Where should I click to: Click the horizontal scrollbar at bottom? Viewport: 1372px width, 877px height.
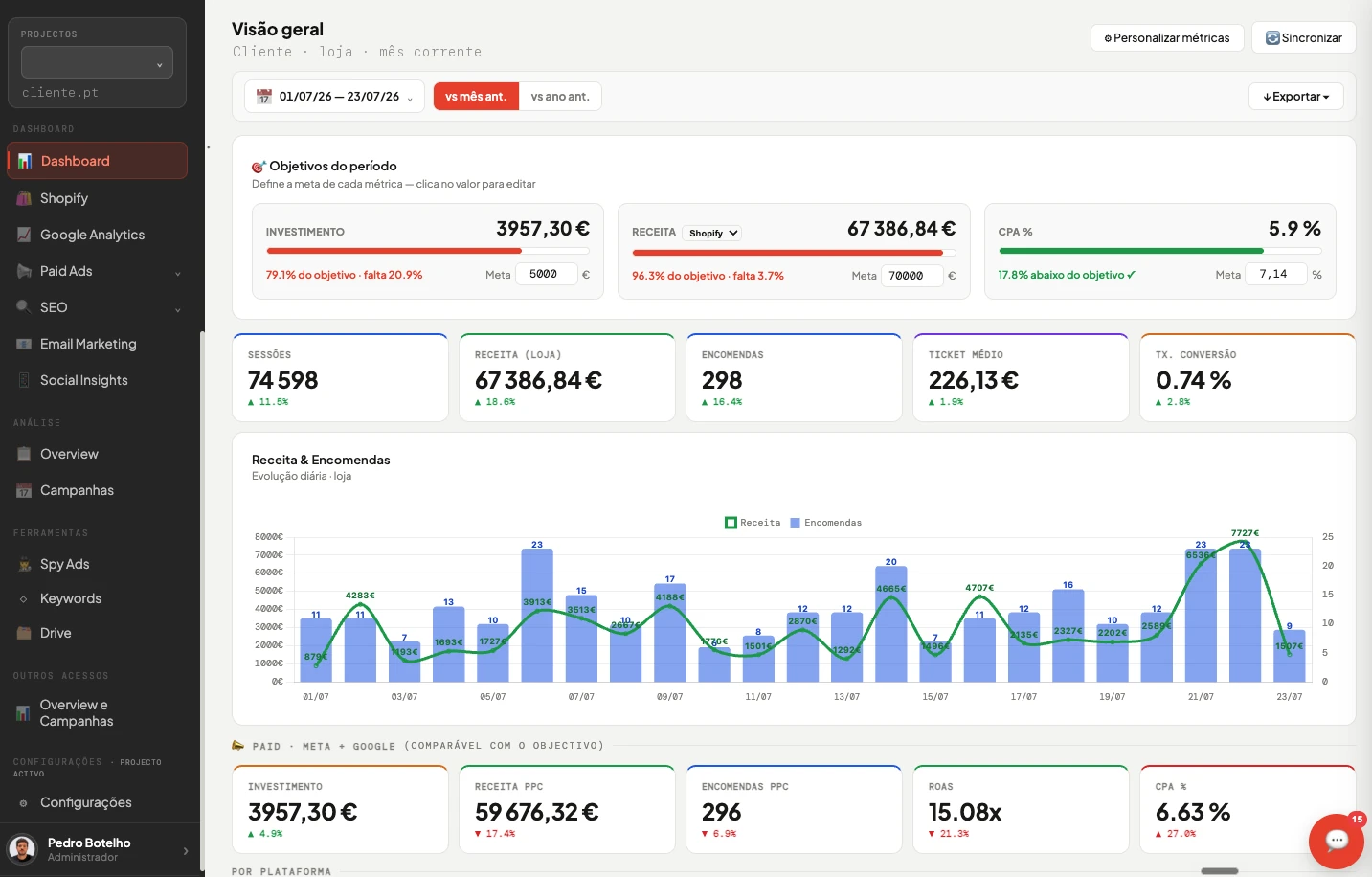[x=1220, y=871]
